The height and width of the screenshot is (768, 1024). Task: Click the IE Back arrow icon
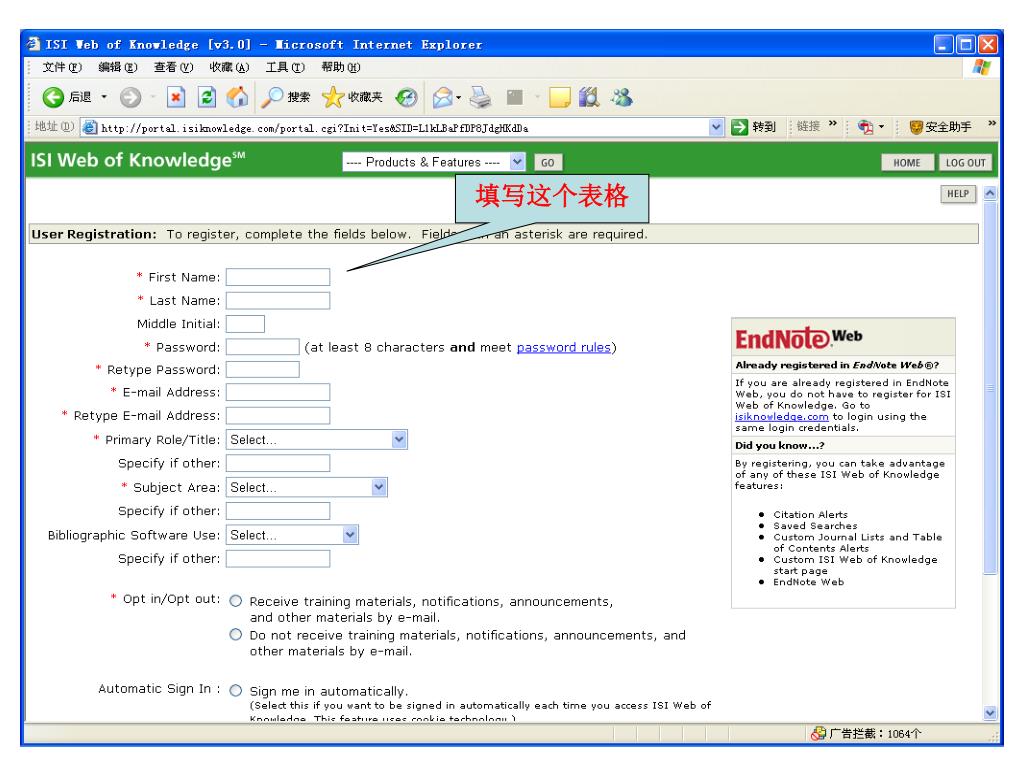click(x=53, y=97)
